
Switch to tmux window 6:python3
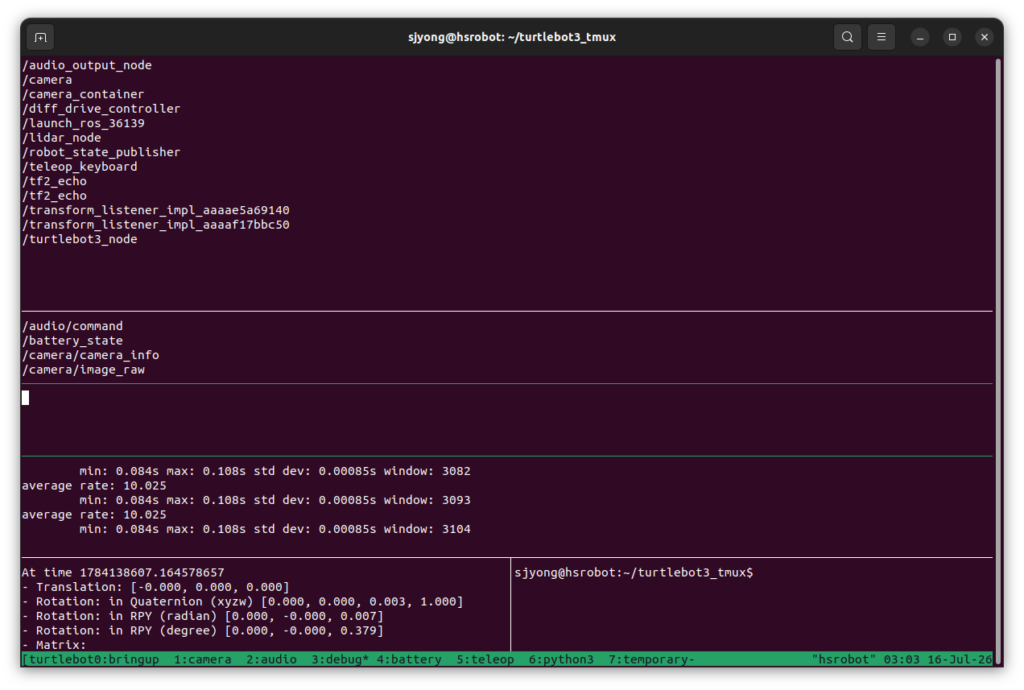tap(561, 659)
